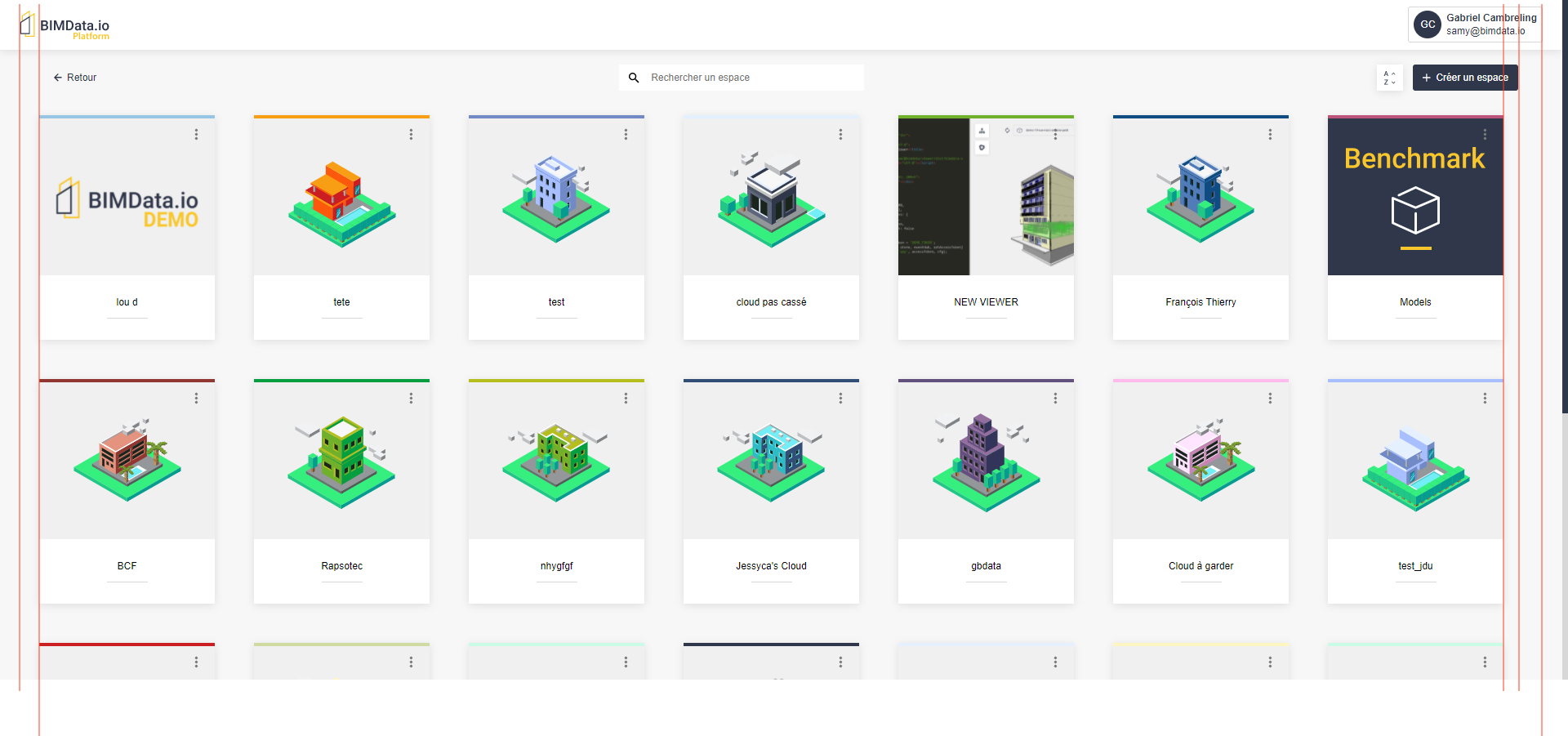Click the three-dot menu on Jessyca's Cloud

840,398
